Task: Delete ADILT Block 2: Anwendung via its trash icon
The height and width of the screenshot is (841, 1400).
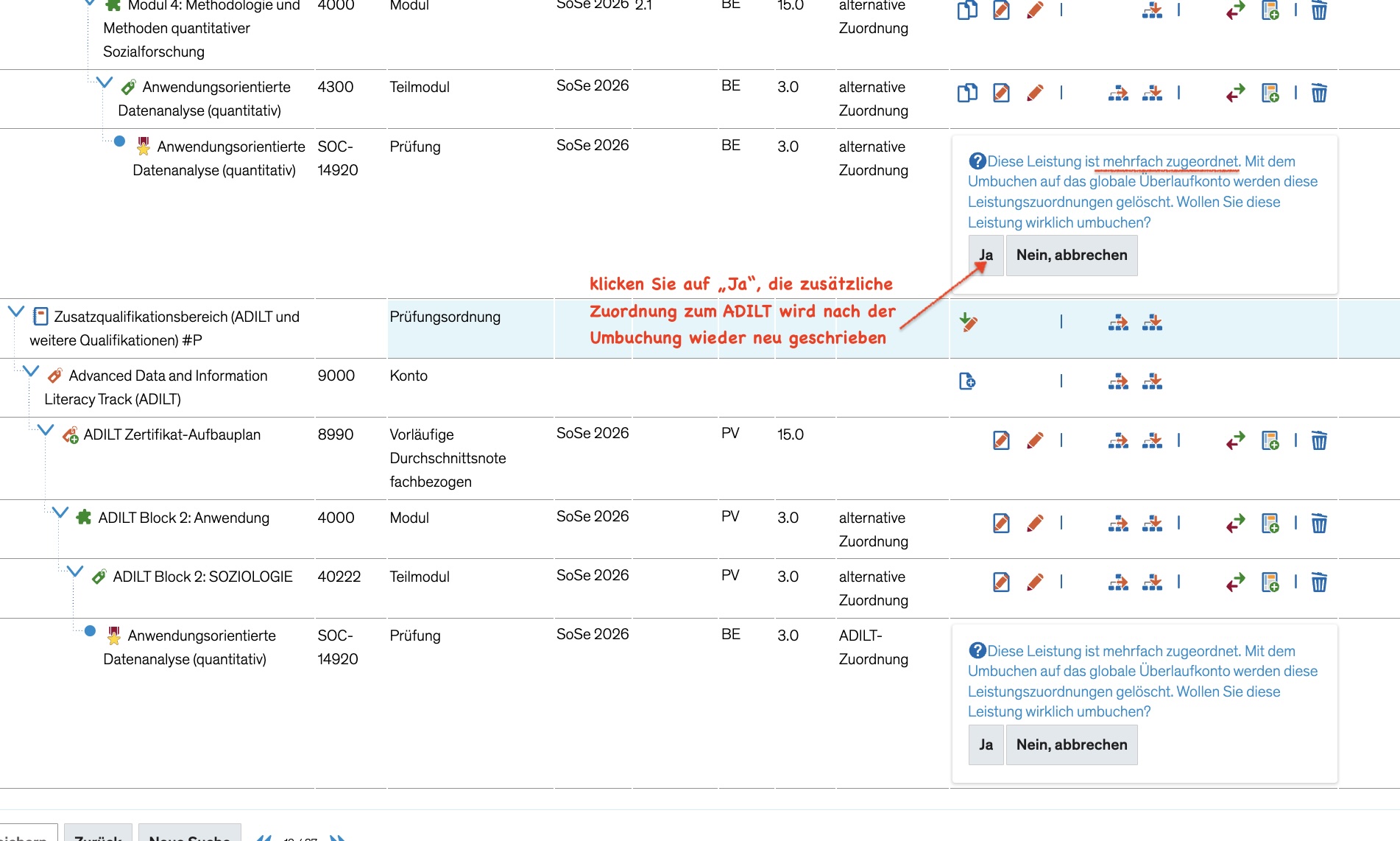Action: tap(1319, 523)
